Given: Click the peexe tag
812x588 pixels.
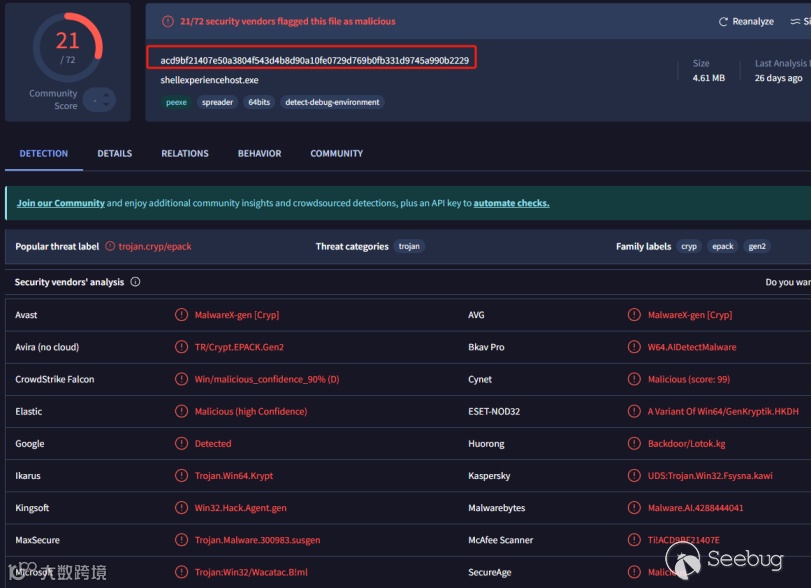Looking at the screenshot, I should tap(176, 102).
